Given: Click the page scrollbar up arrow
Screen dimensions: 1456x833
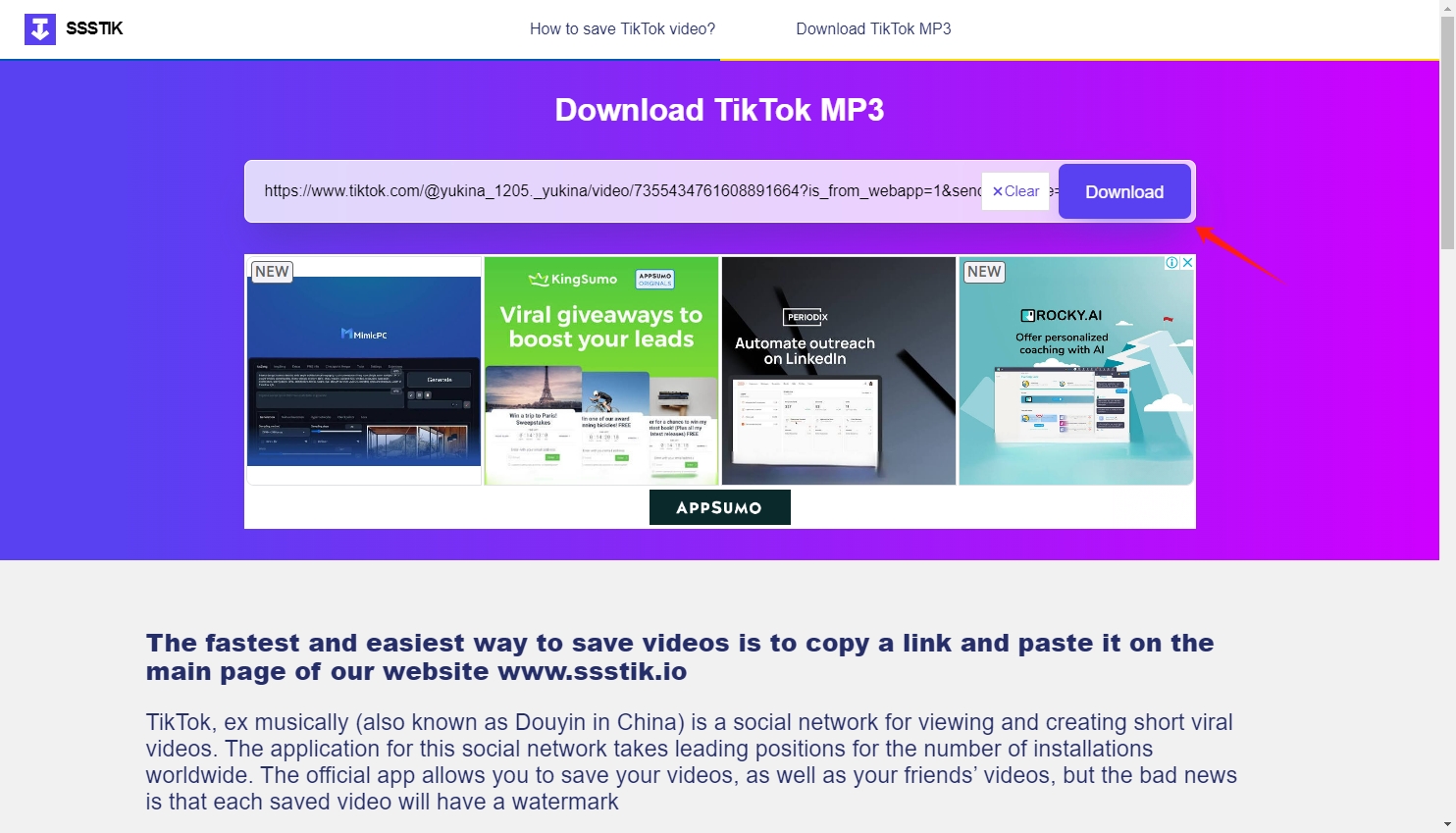Looking at the screenshot, I should coord(1447,8).
